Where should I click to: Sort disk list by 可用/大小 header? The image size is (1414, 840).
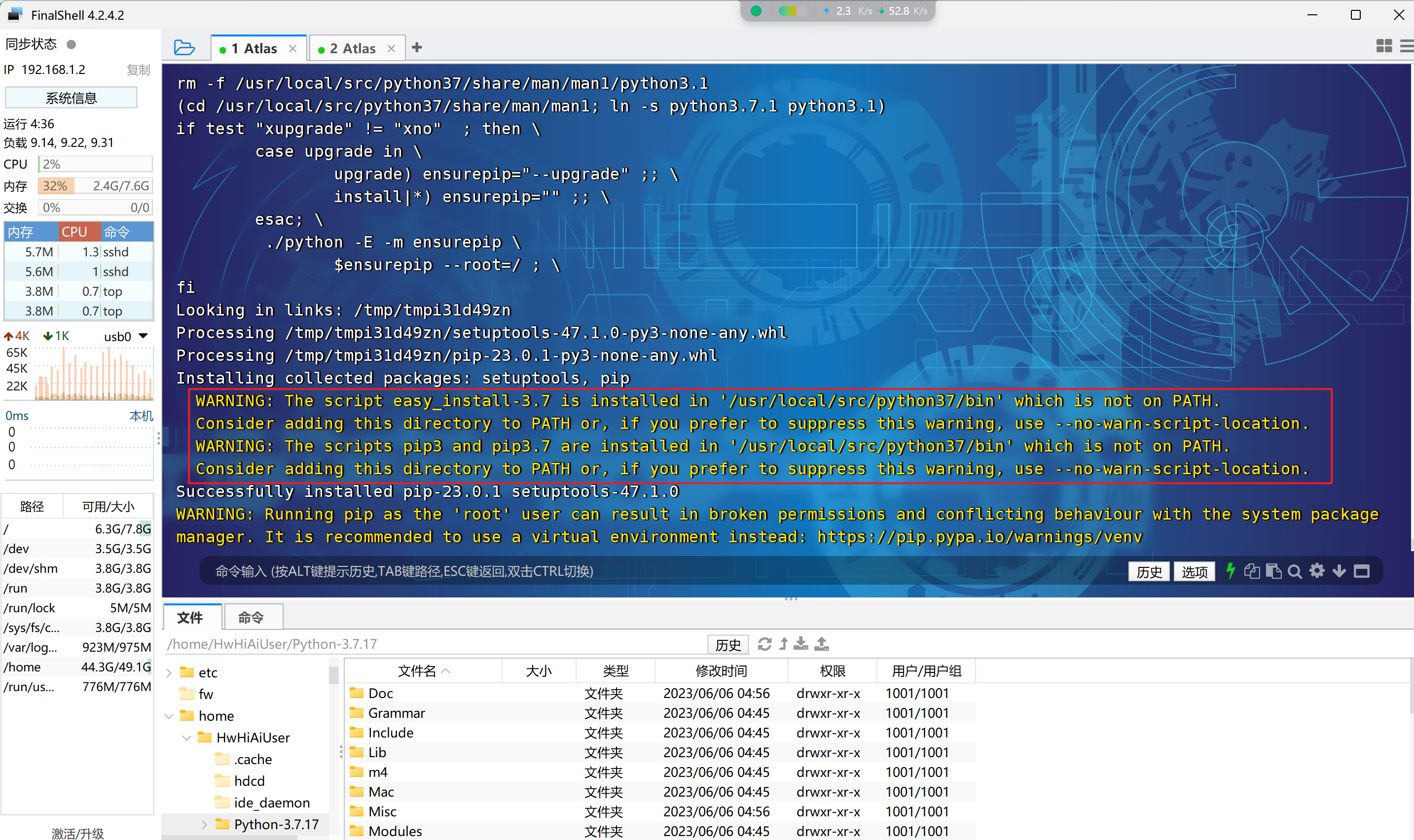tap(108, 507)
